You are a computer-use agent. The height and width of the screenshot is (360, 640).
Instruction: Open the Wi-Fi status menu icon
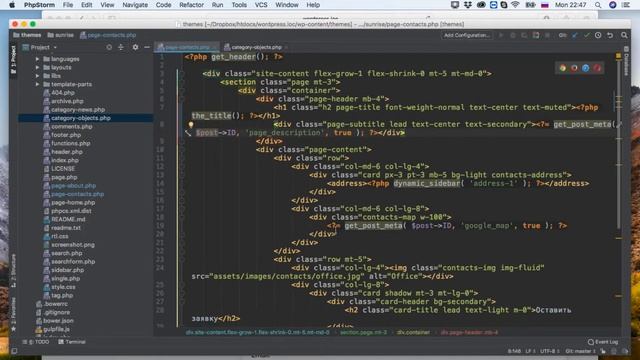coord(515,5)
